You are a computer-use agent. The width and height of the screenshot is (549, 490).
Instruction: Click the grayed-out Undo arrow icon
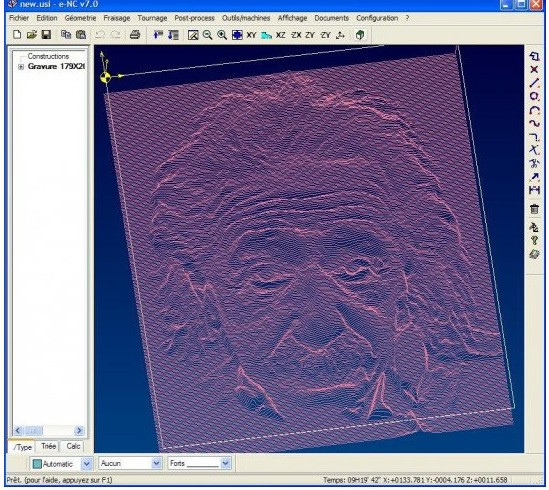[x=100, y=34]
